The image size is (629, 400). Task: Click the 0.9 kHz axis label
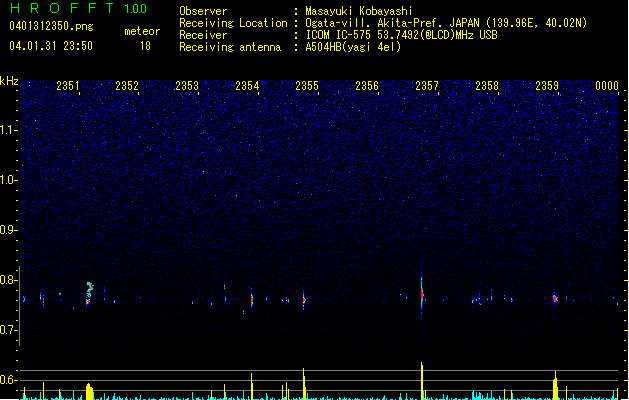8,230
